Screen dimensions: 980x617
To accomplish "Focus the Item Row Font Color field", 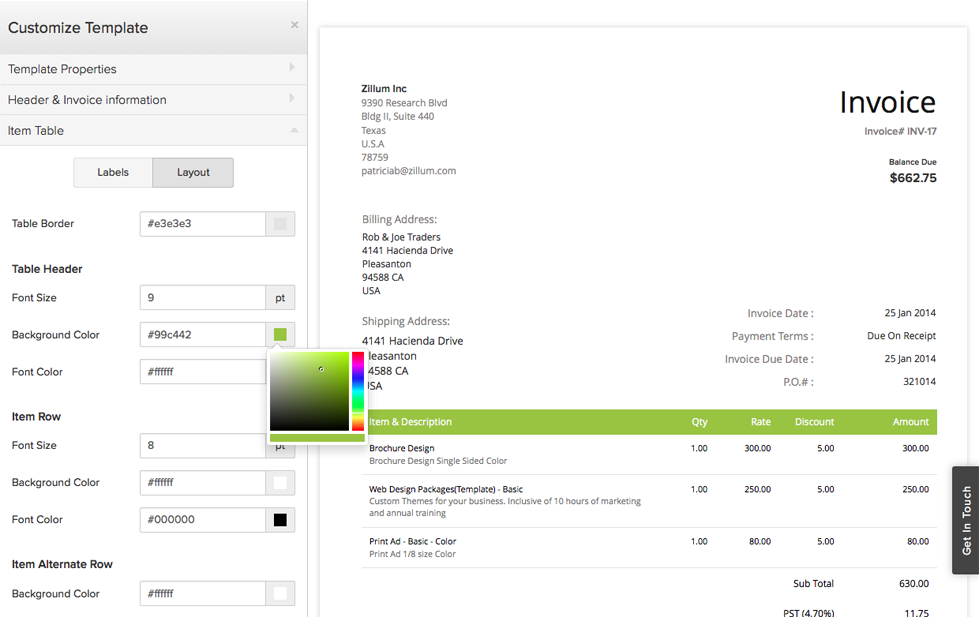I will [202, 520].
